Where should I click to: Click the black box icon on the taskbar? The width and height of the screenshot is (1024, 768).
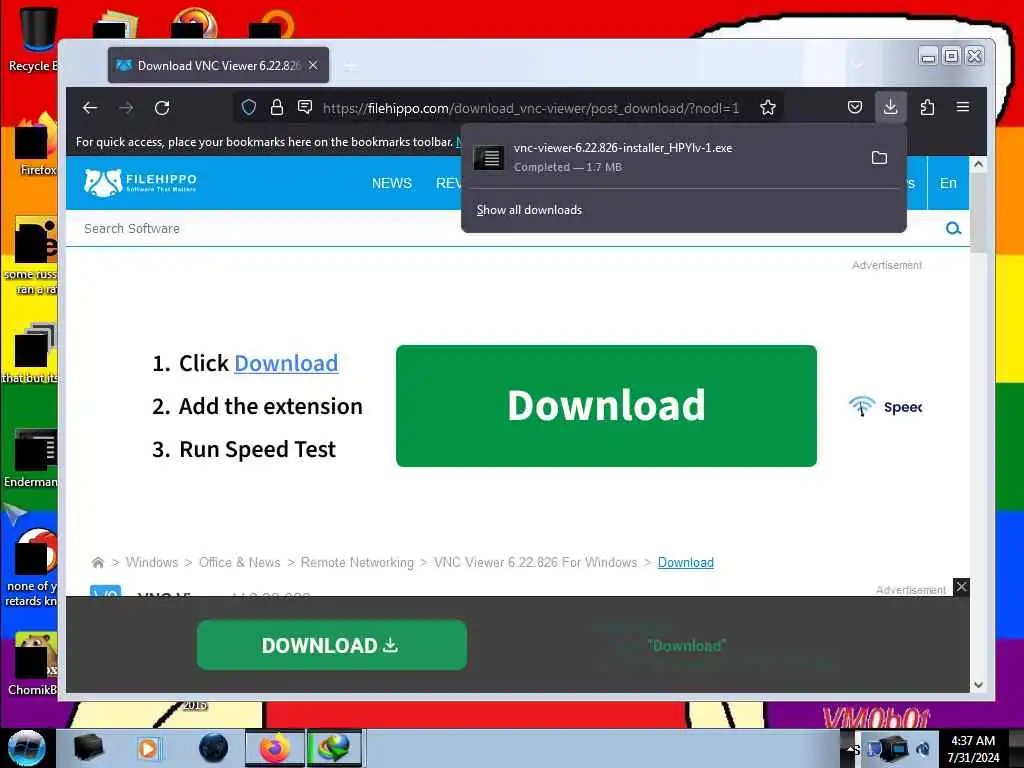pyautogui.click(x=89, y=748)
